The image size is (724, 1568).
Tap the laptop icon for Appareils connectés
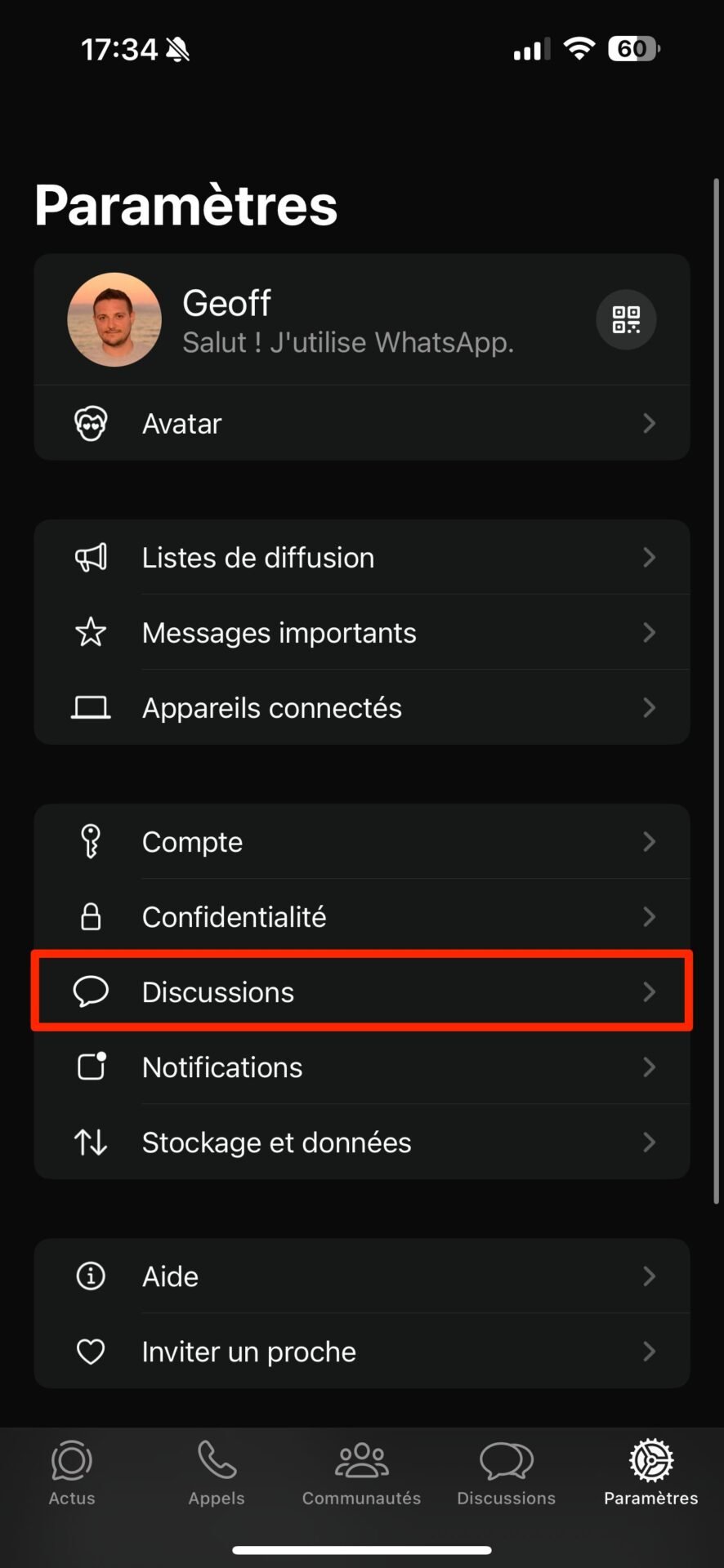click(91, 707)
